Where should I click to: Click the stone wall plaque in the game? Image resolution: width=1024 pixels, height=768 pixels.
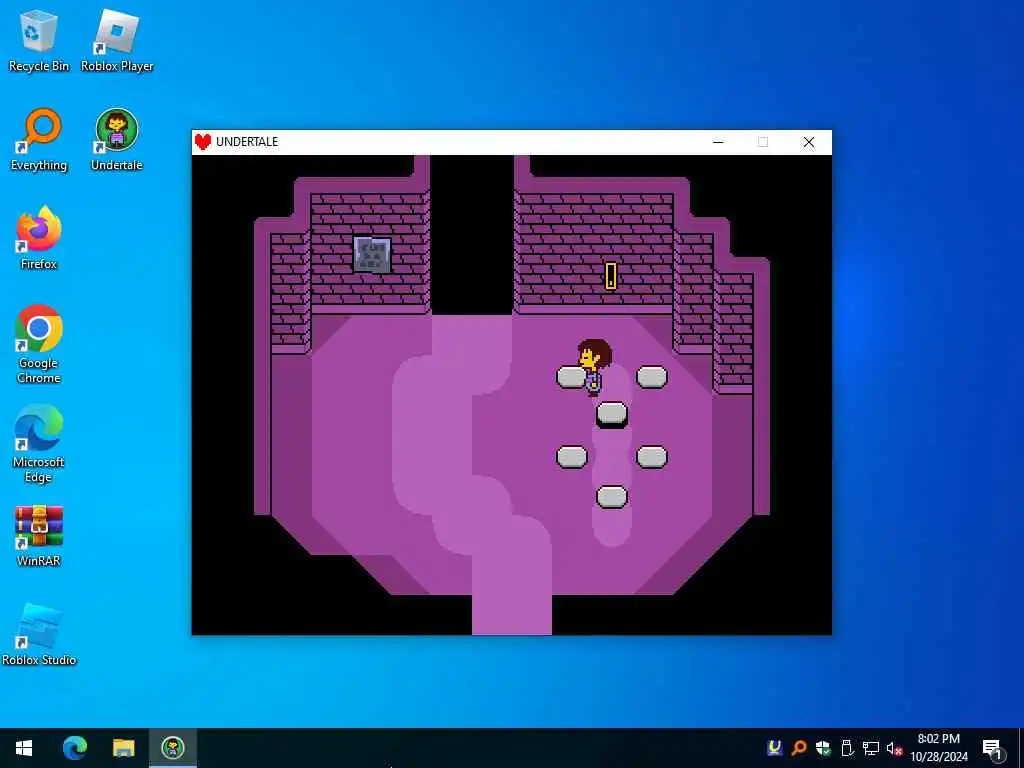point(372,255)
